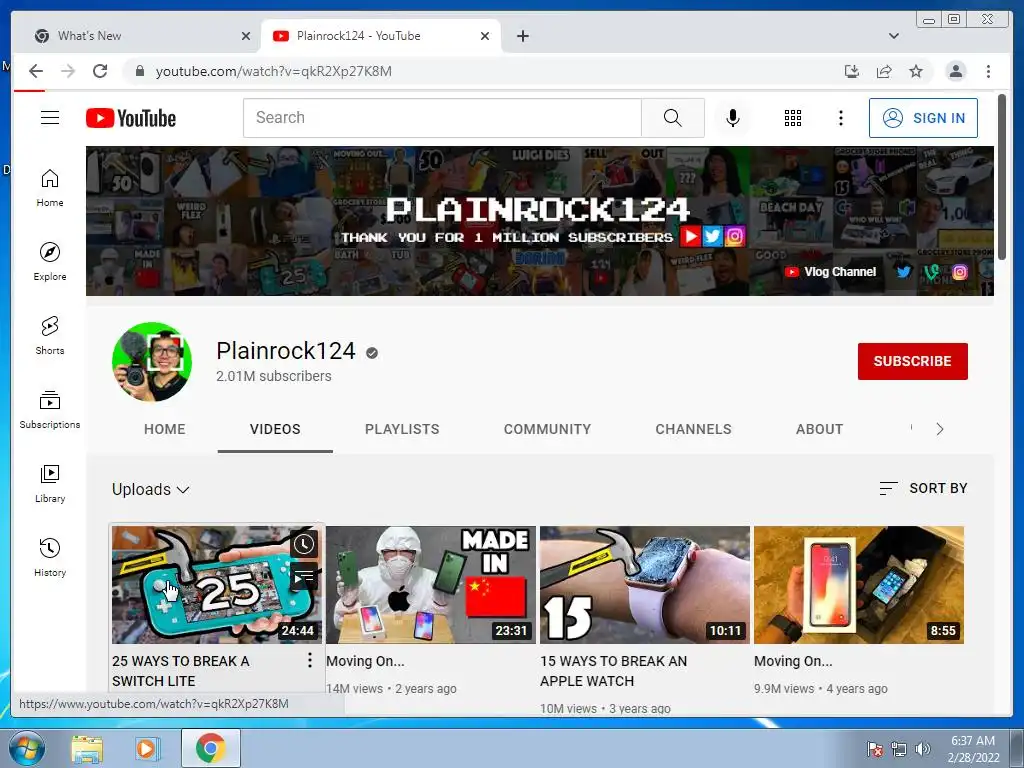Add Switch Lite video to queue
The image size is (1024, 768).
coord(304,577)
